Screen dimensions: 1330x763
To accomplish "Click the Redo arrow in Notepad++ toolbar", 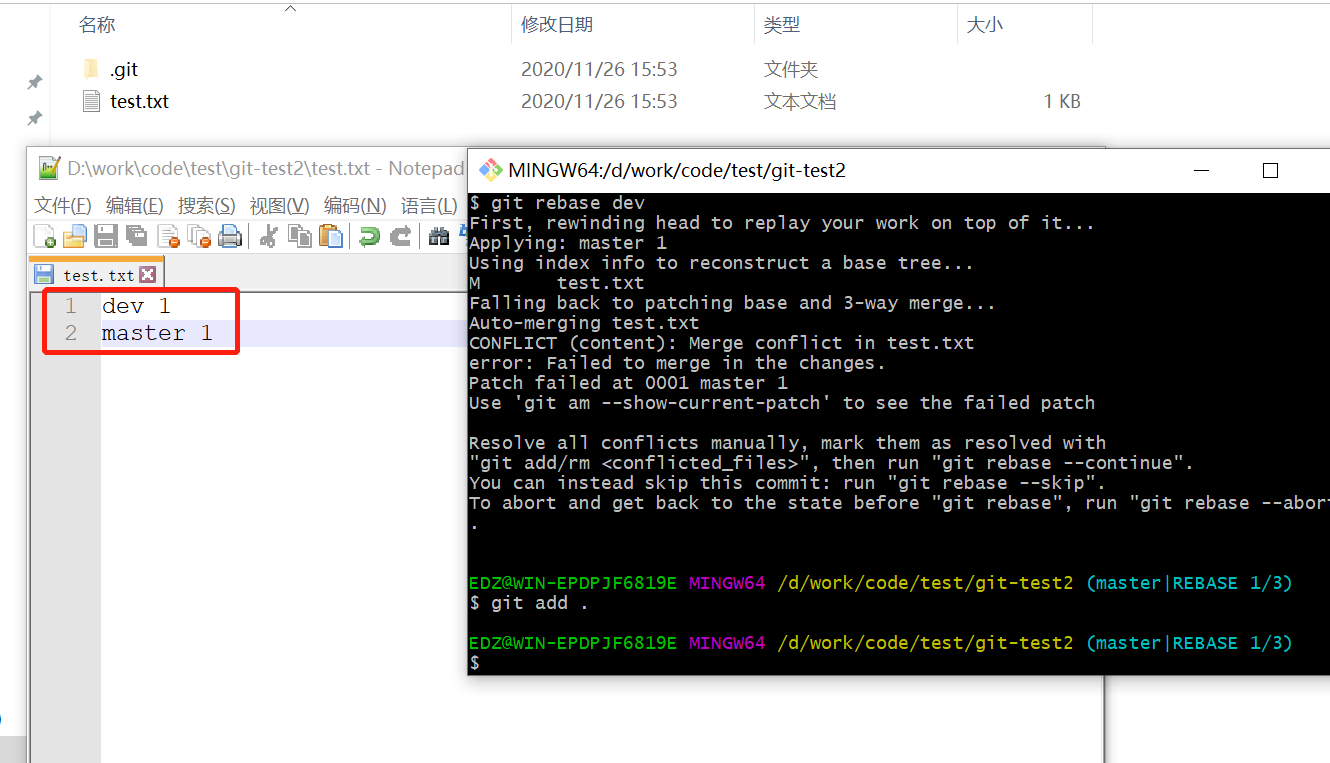I will 400,236.
